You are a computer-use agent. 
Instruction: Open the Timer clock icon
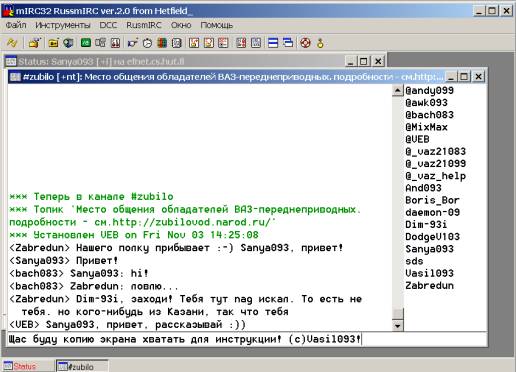click(x=147, y=43)
